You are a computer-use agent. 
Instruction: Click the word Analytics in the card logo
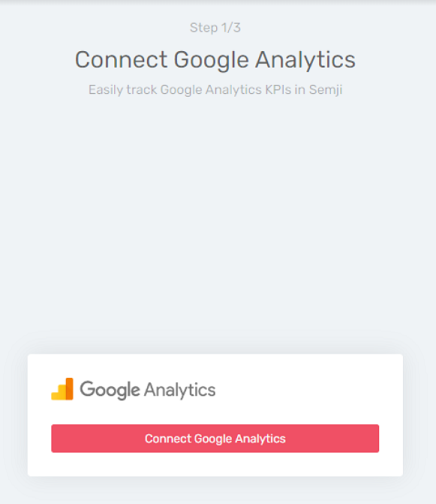pos(180,390)
